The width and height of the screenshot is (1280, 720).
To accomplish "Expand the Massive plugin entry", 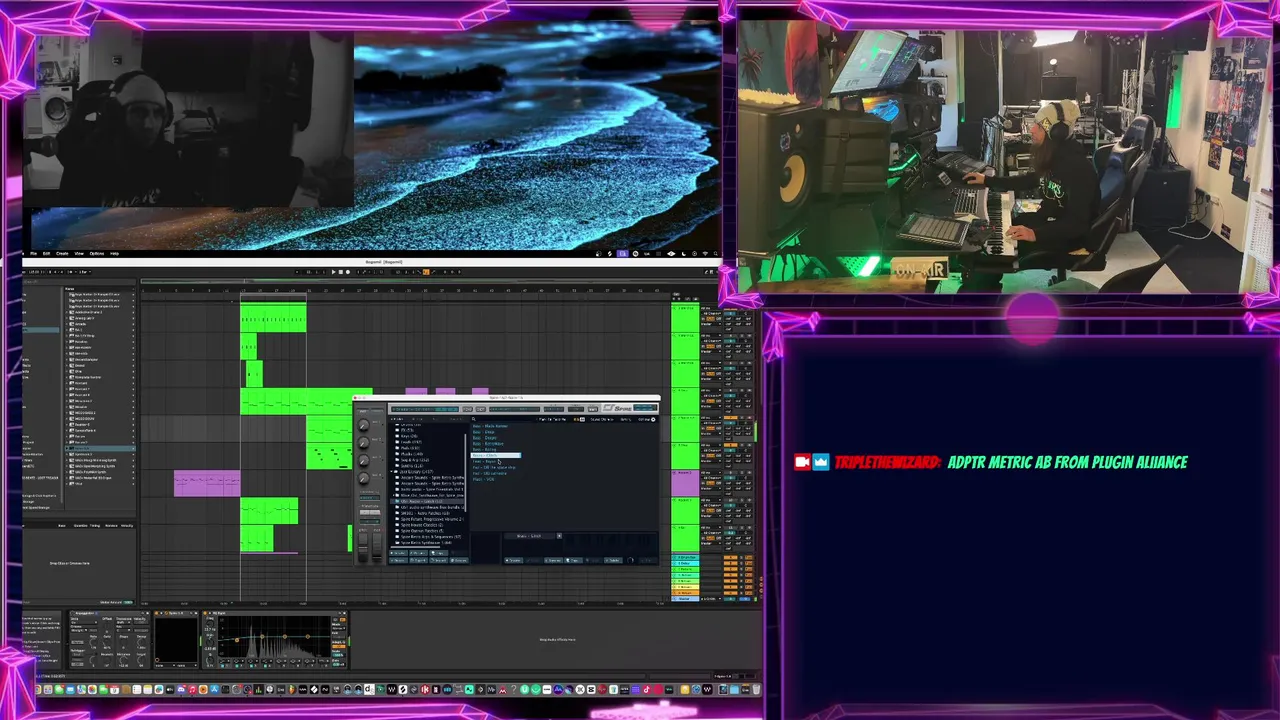I will [x=66, y=407].
